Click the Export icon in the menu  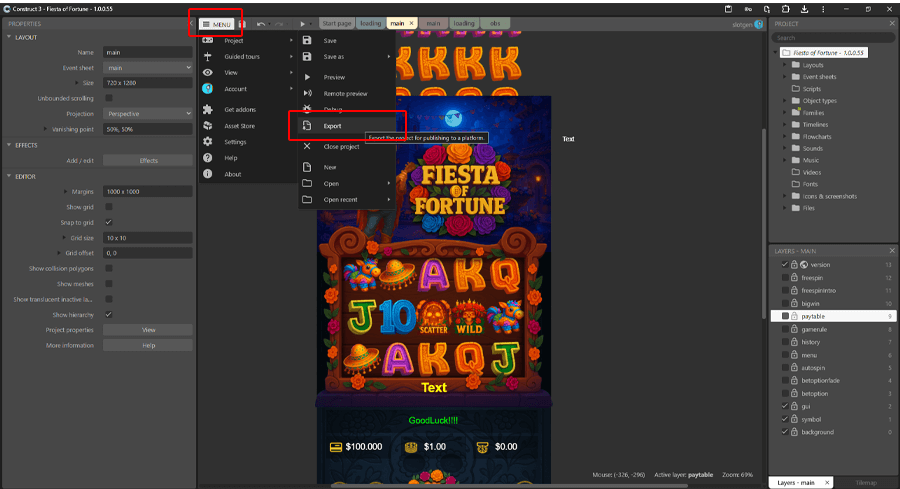[307, 126]
